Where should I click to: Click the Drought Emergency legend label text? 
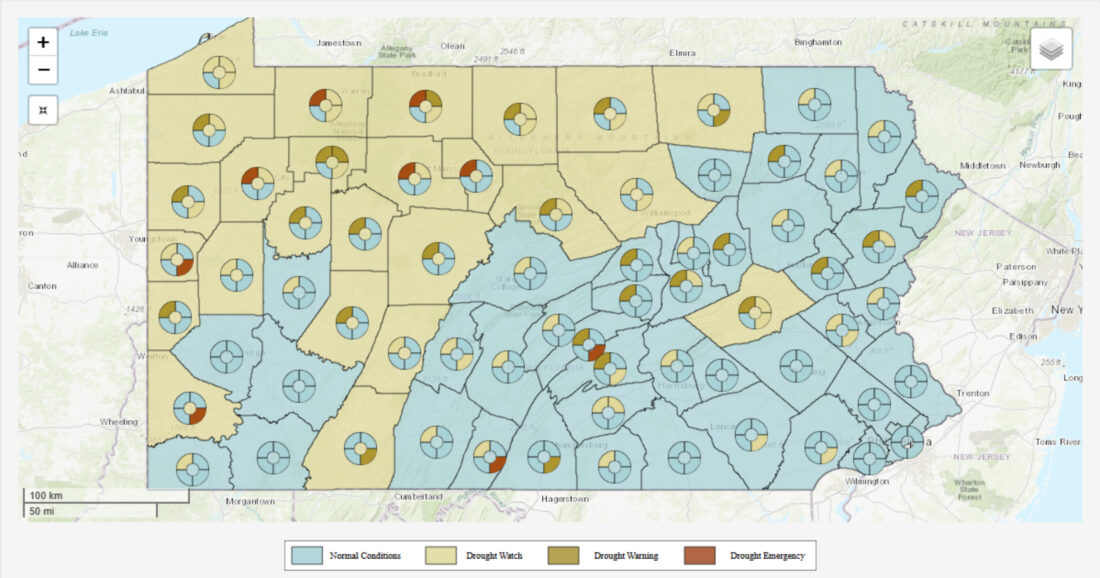click(767, 555)
